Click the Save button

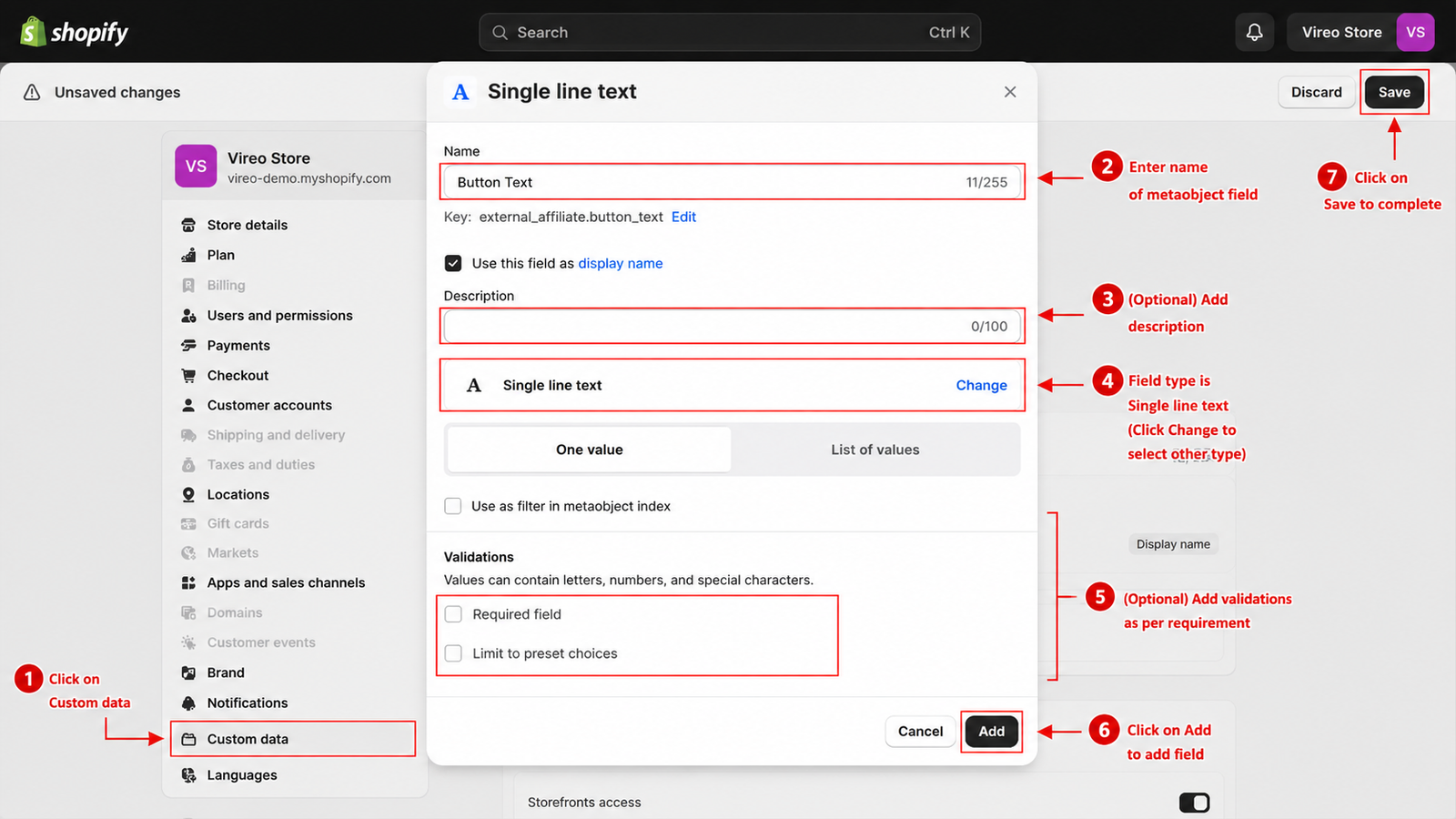tap(1394, 92)
